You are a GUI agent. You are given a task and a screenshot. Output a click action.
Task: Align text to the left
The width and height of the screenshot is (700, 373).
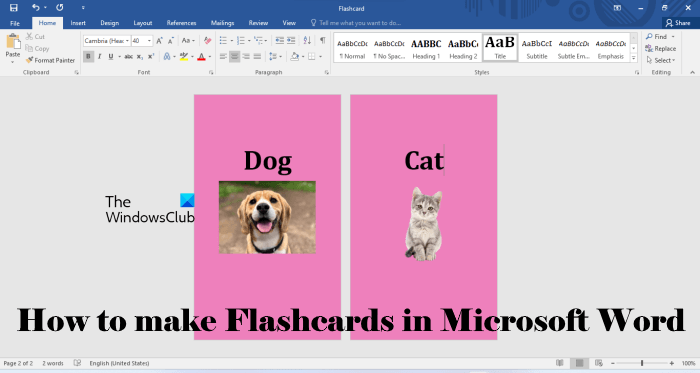(223, 57)
